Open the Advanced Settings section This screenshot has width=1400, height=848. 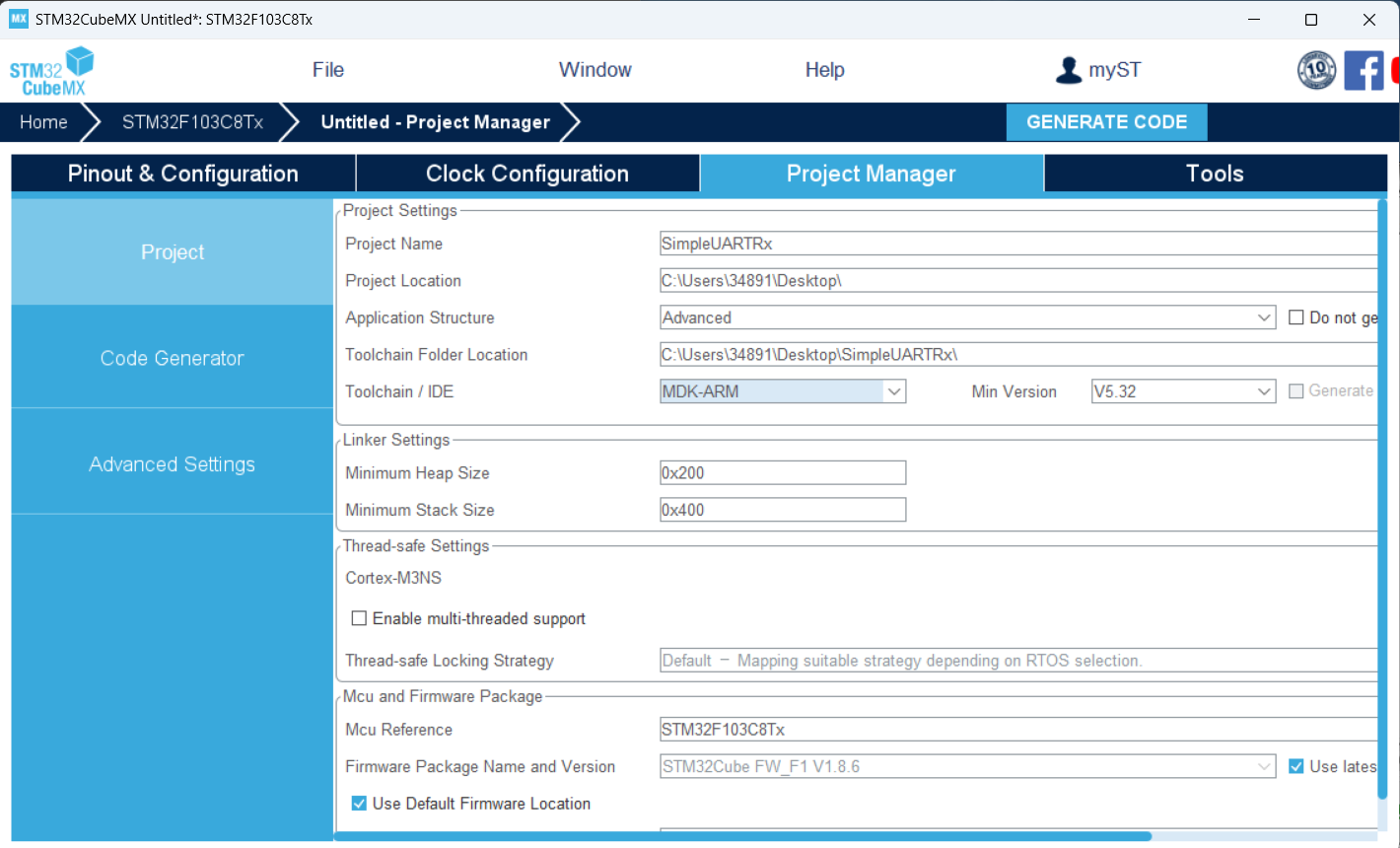(x=173, y=463)
